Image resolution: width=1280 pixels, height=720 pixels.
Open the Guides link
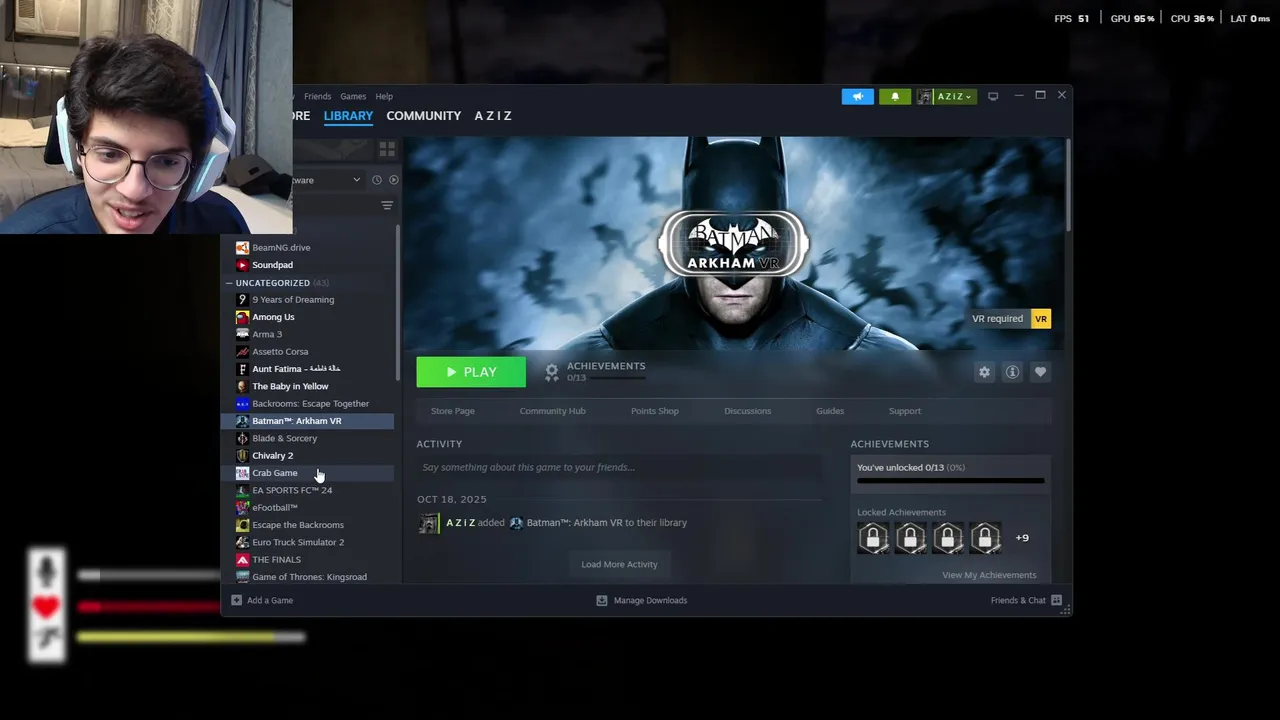point(830,411)
